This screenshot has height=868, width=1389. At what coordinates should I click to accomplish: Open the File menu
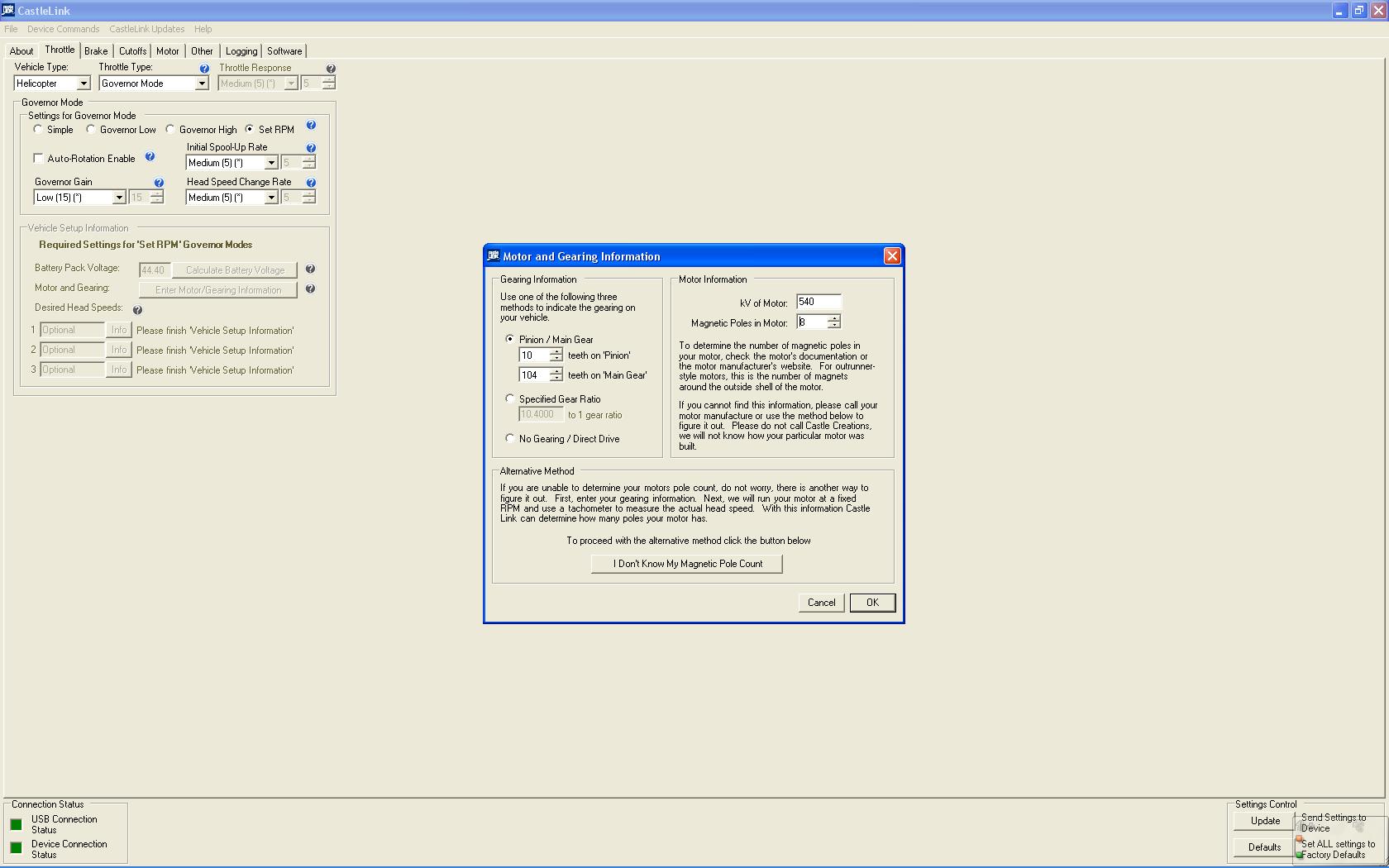coord(11,29)
